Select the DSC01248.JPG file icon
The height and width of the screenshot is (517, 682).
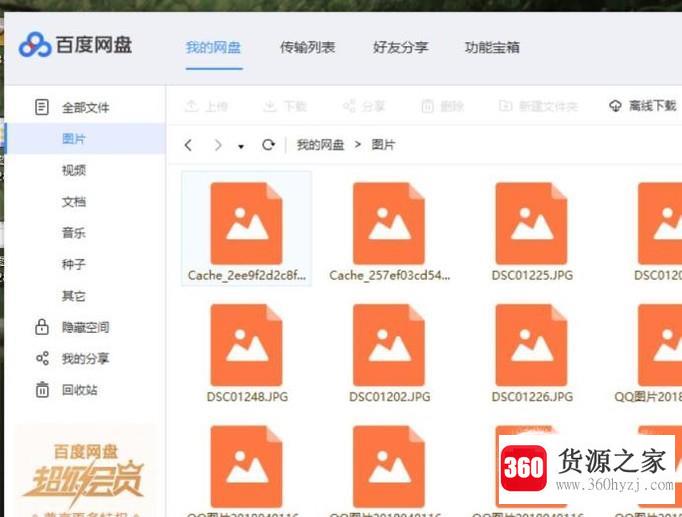[247, 345]
